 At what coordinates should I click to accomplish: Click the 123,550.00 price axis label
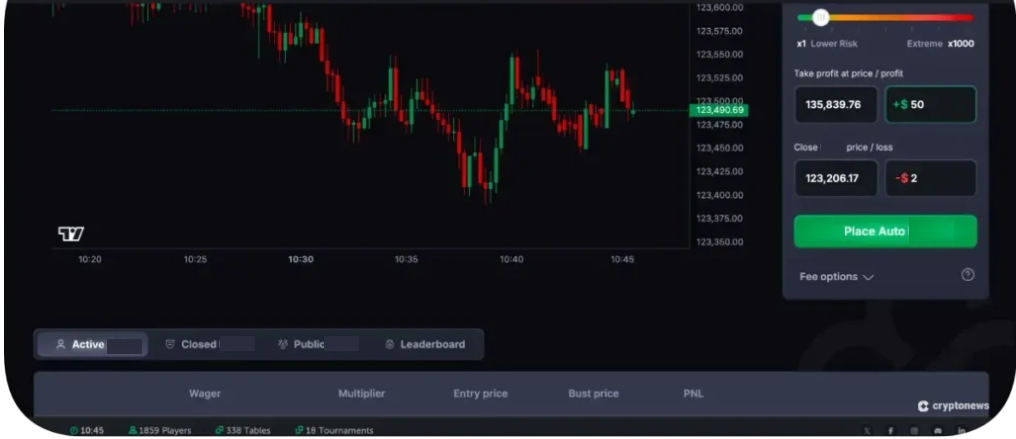tap(719, 54)
